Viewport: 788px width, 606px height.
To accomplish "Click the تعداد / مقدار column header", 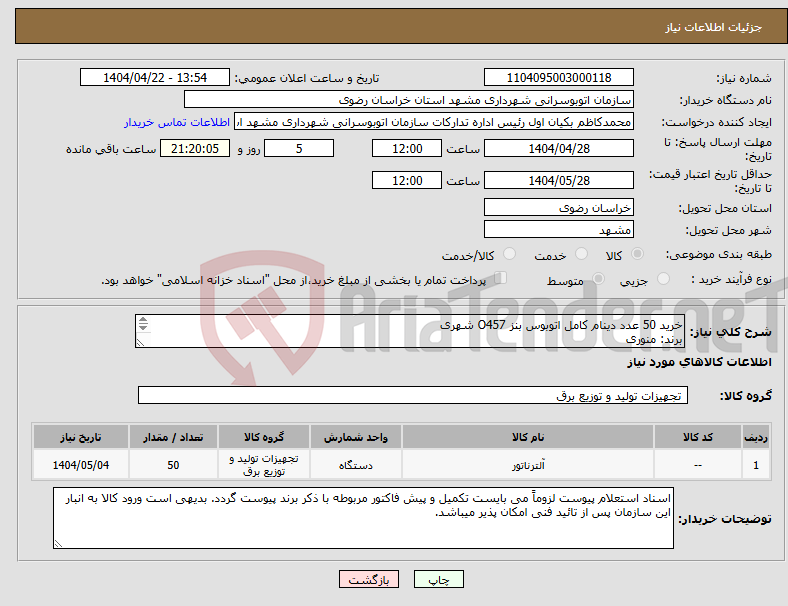I will tap(173, 437).
